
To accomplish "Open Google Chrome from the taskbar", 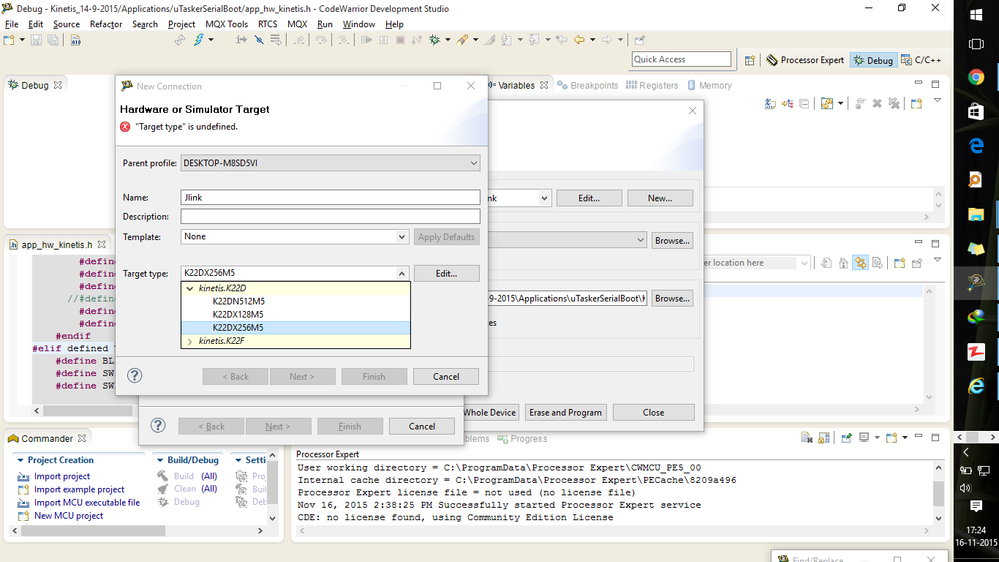I will click(975, 77).
